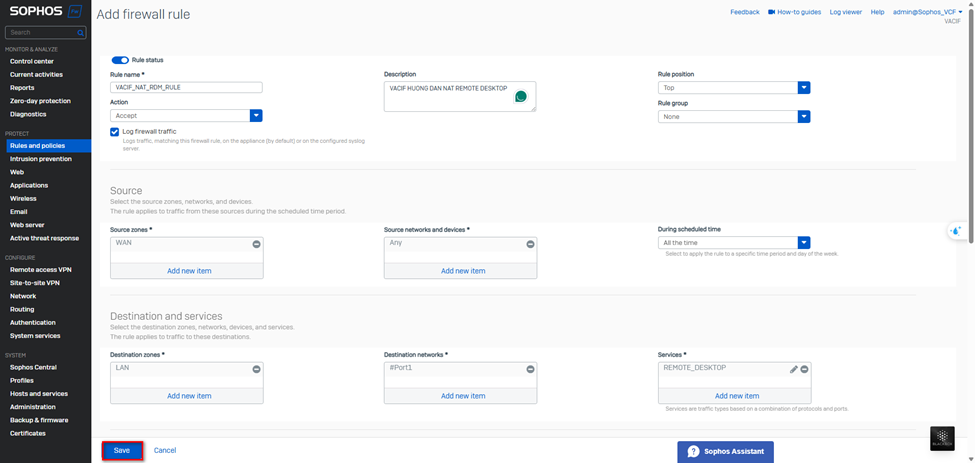Edit the REMOTE_DESKTOP service pencil icon
975x463 pixels.
tap(794, 369)
